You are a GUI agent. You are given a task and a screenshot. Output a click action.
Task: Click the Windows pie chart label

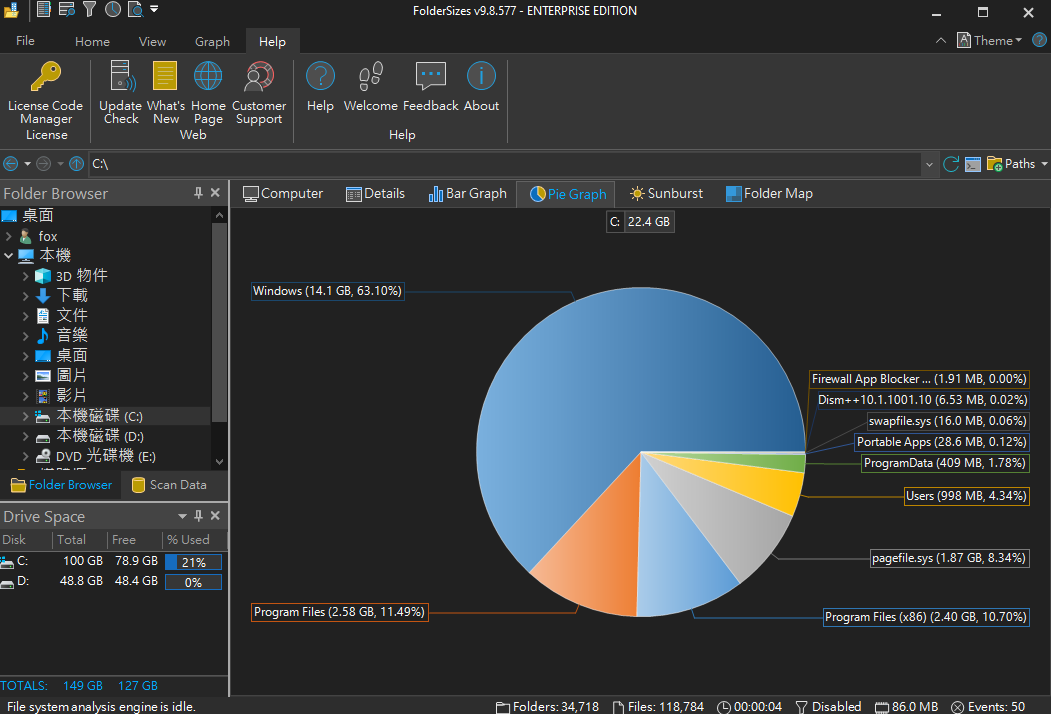pyautogui.click(x=328, y=291)
